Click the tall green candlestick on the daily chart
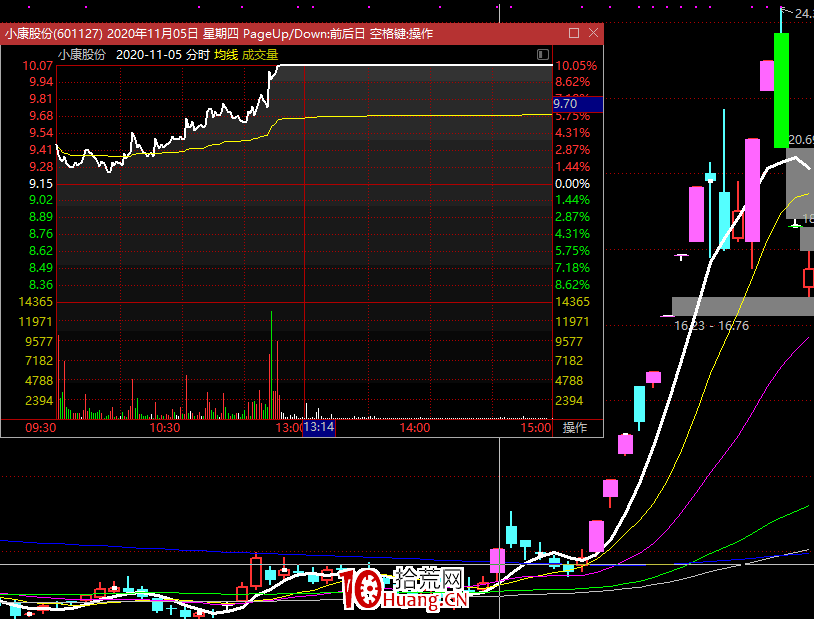This screenshot has width=814, height=619. click(780, 90)
